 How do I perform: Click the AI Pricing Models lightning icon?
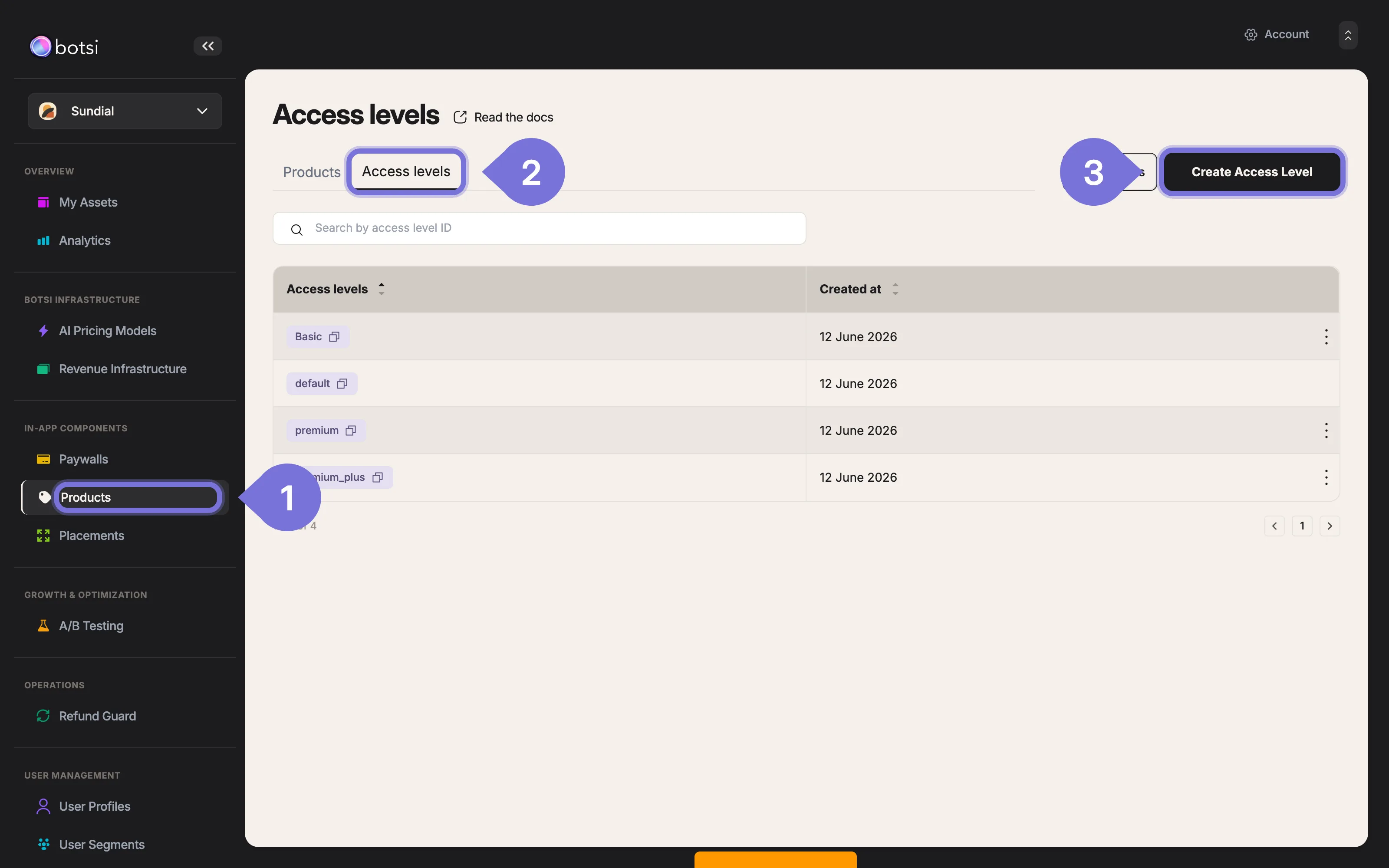[x=43, y=331]
